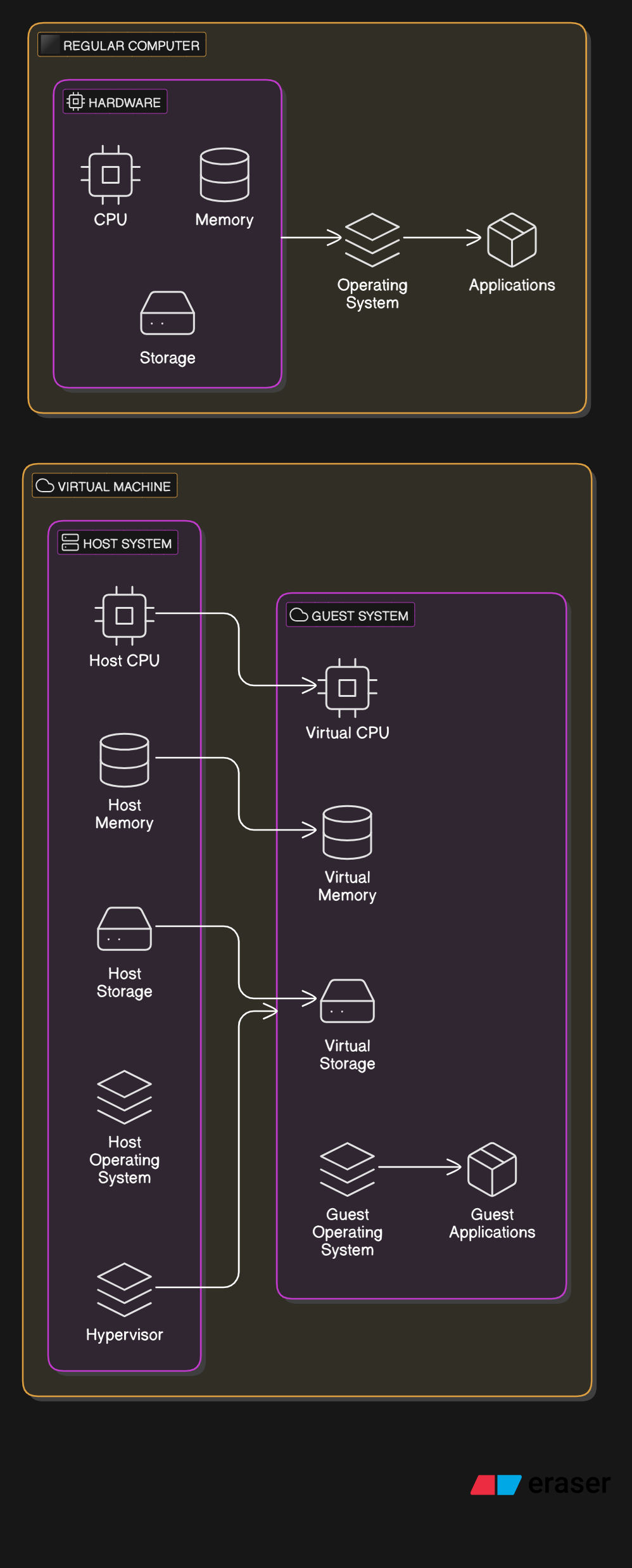Image resolution: width=632 pixels, height=1568 pixels.
Task: Click the Guest Applications cube icon
Action: 492,1170
